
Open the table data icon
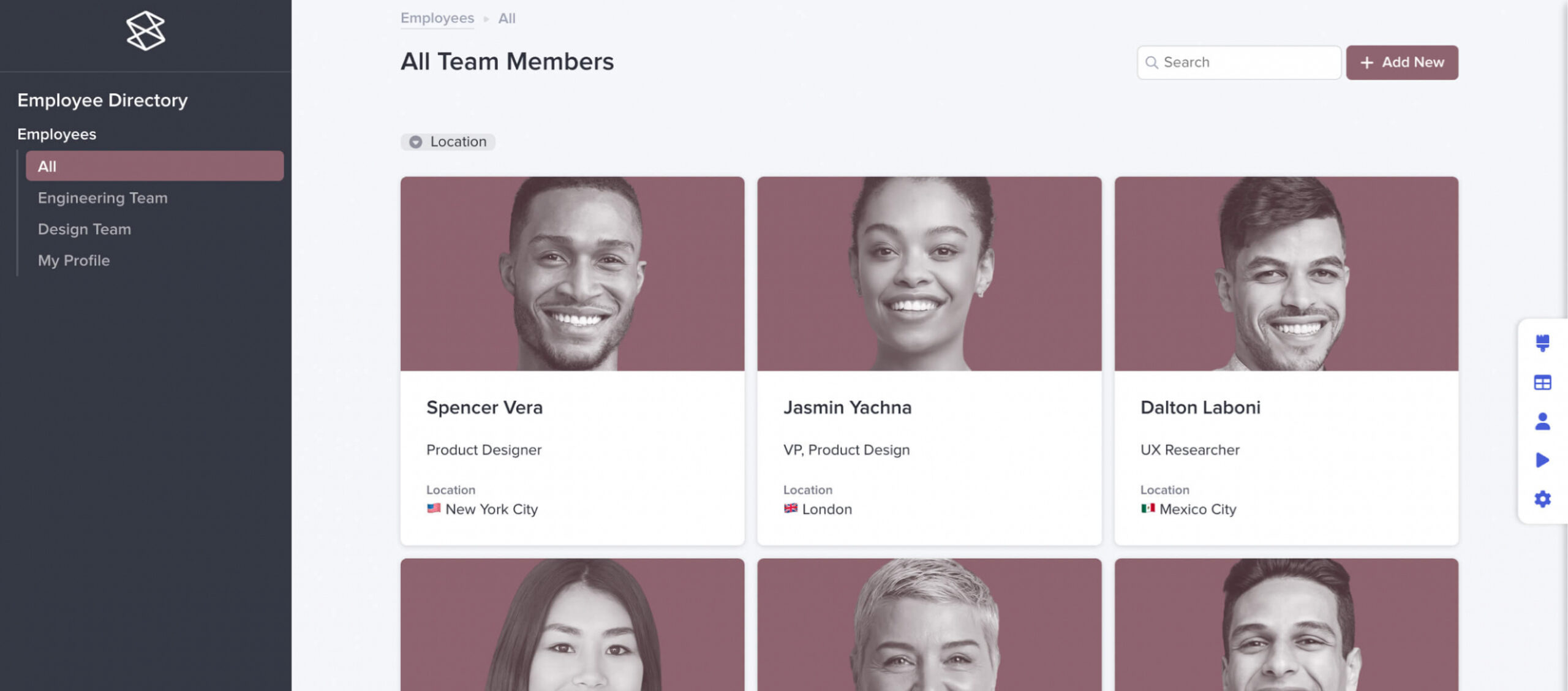[1542, 383]
